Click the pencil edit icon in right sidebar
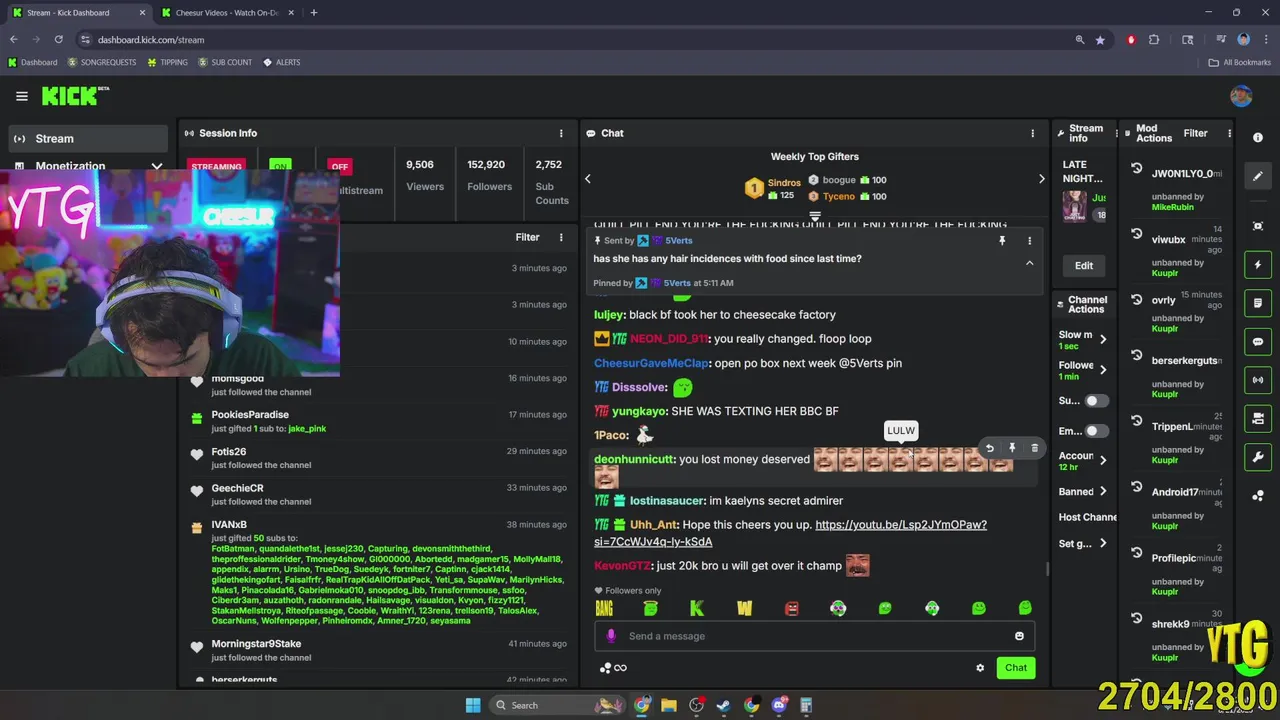This screenshot has width=1280, height=720. point(1258,176)
